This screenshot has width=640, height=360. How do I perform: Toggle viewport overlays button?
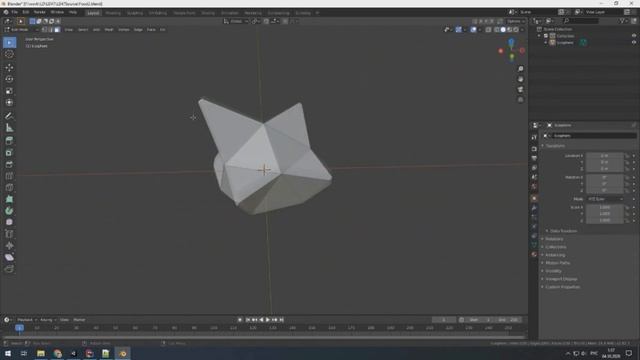click(x=473, y=29)
